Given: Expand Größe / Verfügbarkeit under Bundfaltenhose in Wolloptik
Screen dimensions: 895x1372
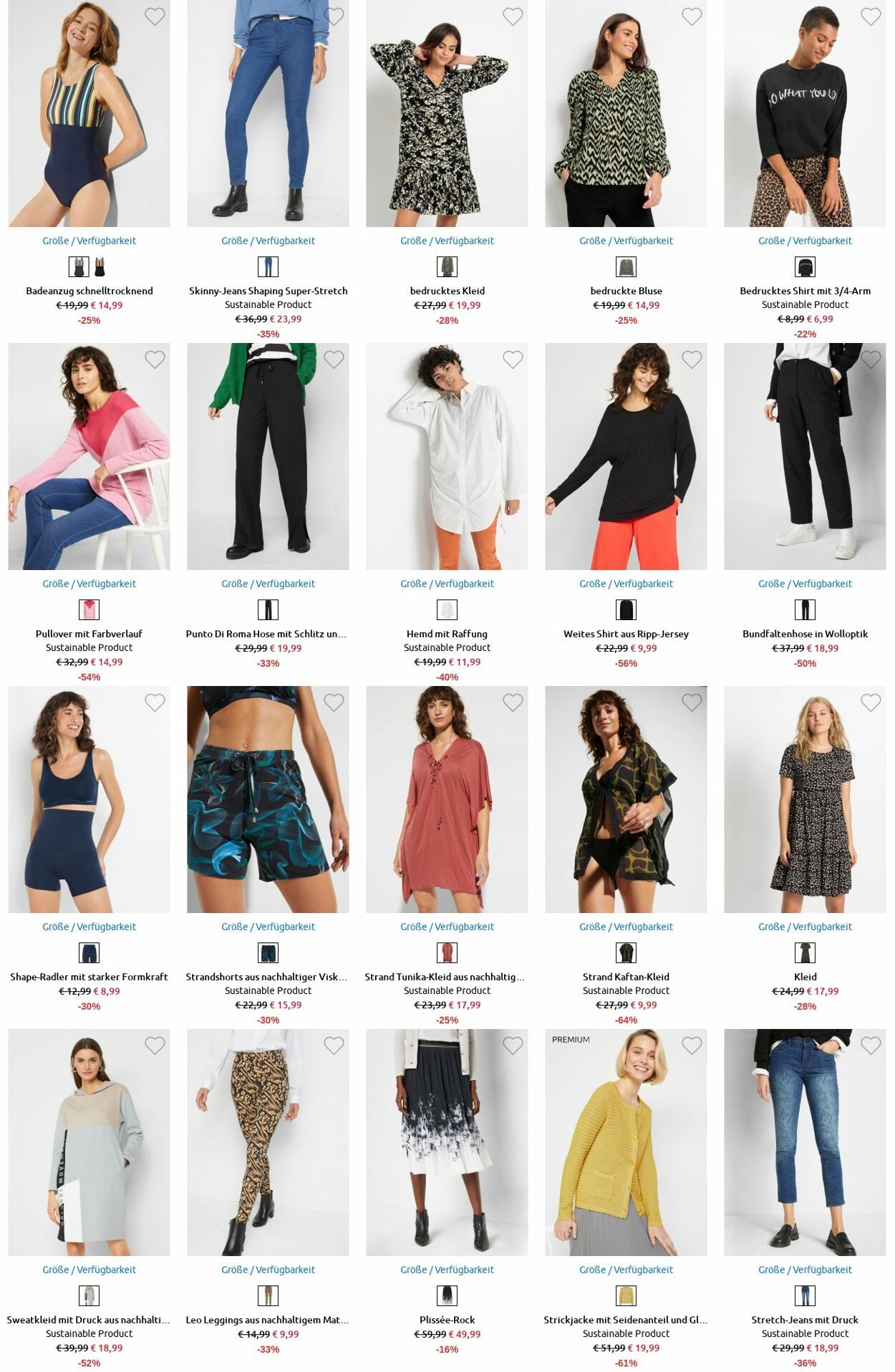Looking at the screenshot, I should click(805, 584).
